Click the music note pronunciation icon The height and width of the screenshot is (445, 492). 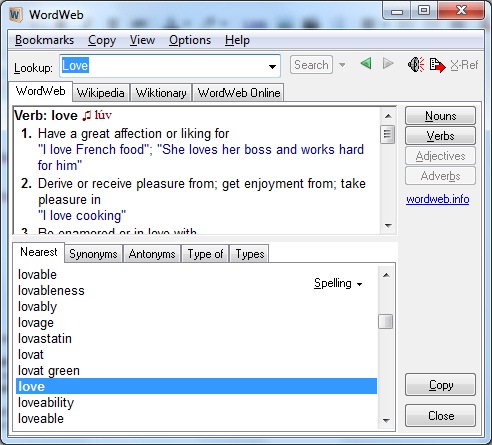pos(87,116)
